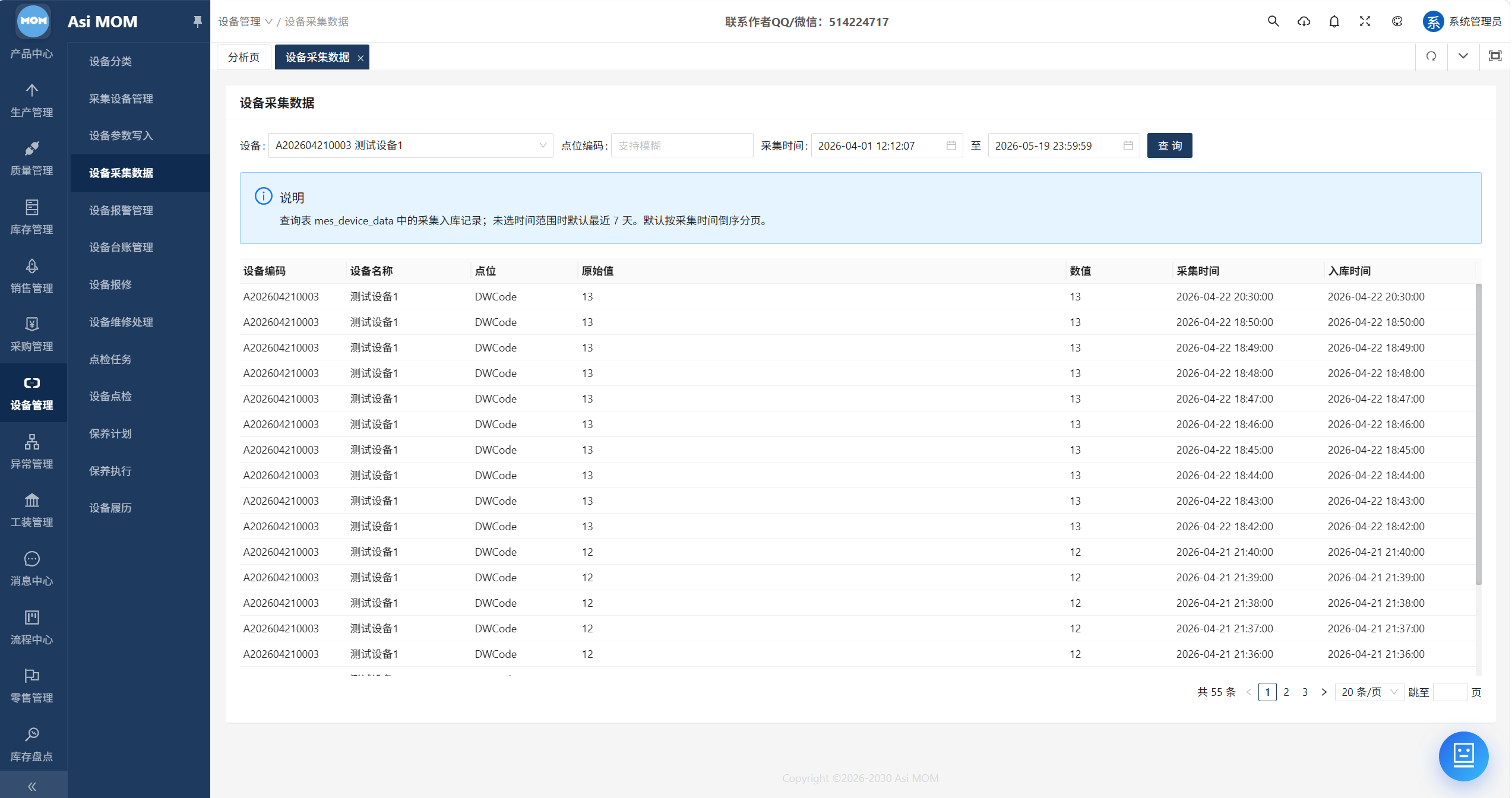Open 工装管理 in the left sidebar
Image resolution: width=1512 pixels, height=798 pixels.
(33, 510)
